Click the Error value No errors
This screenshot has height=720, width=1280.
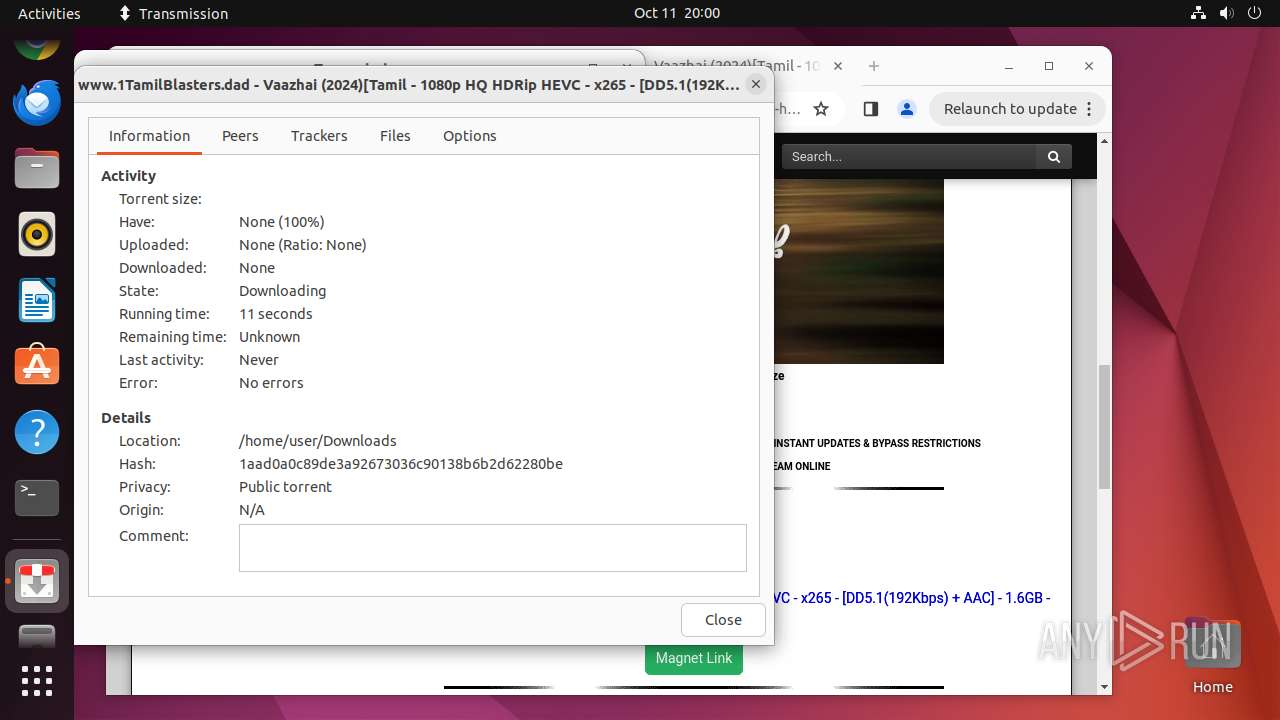point(271,383)
